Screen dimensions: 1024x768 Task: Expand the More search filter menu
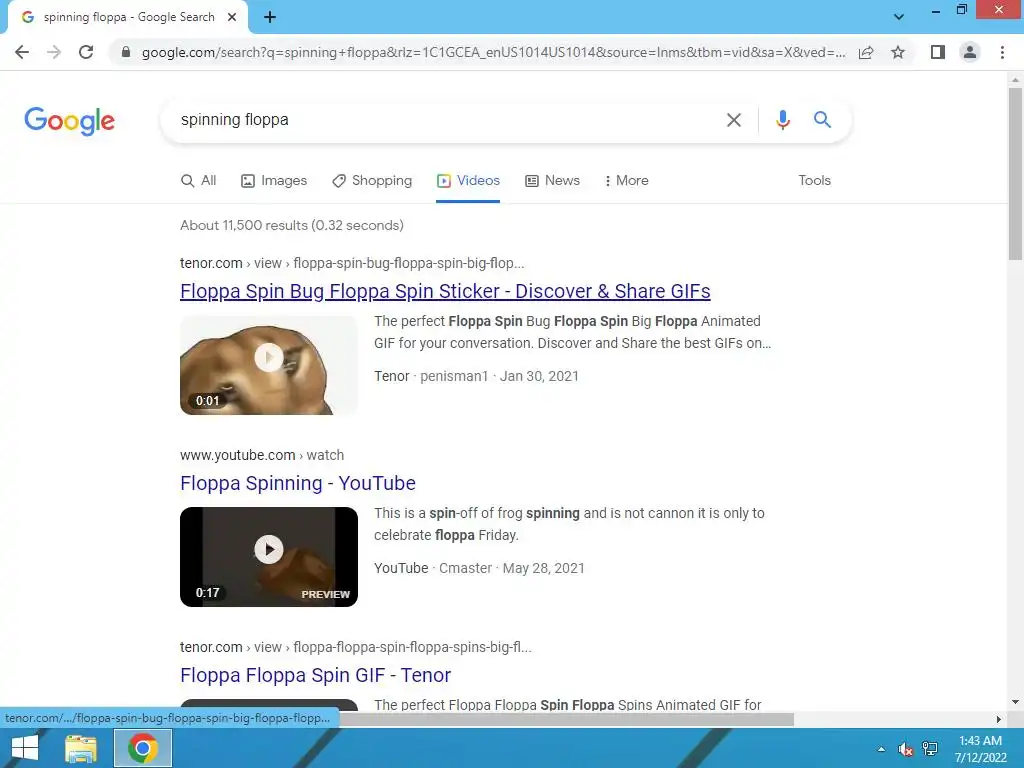point(626,181)
